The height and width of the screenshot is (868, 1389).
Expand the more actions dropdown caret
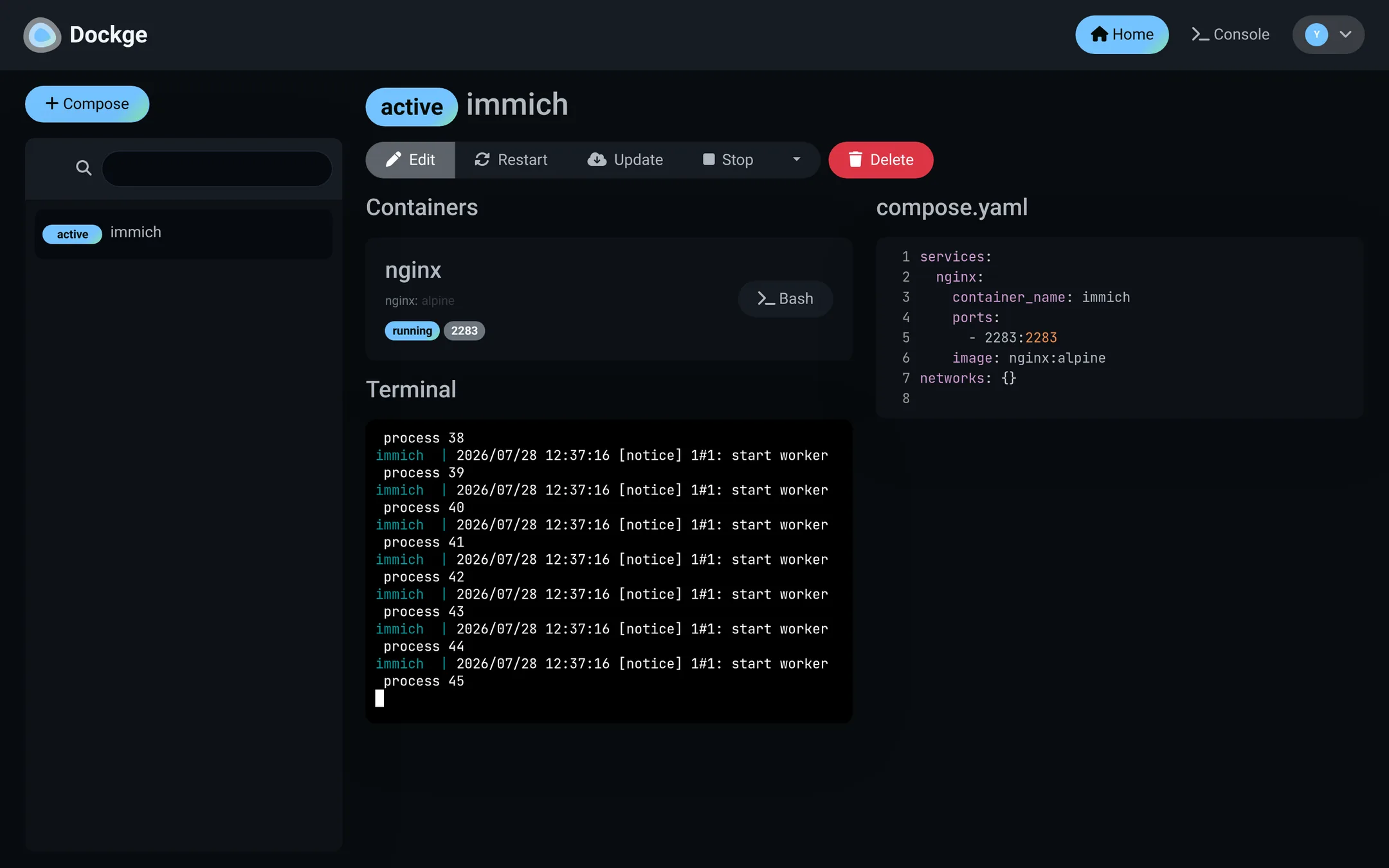[x=796, y=159]
